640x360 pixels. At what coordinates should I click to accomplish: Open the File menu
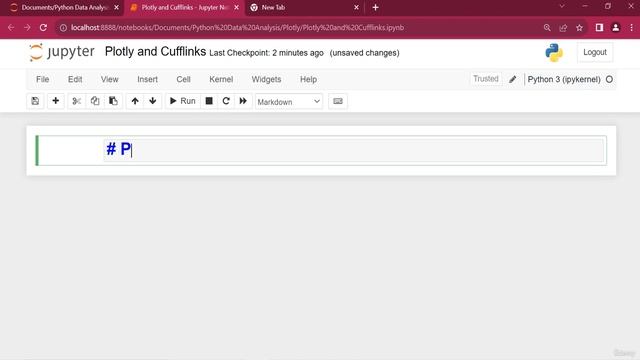point(42,79)
